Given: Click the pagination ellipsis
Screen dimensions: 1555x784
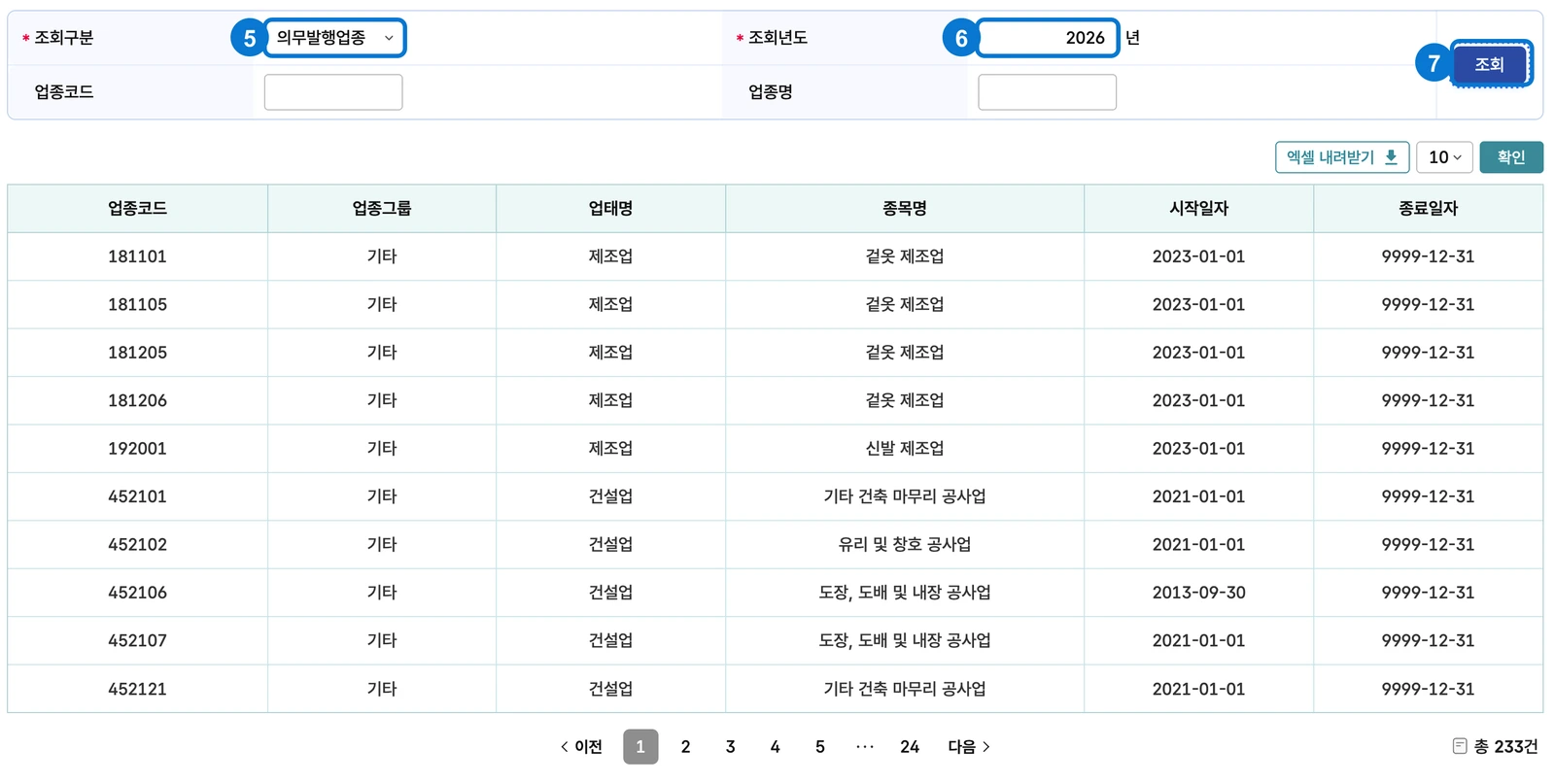Looking at the screenshot, I should [865, 747].
